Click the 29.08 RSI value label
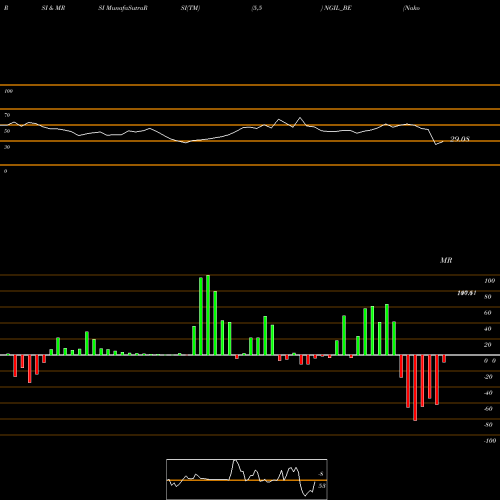Screen dimensions: 500x500 point(460,139)
